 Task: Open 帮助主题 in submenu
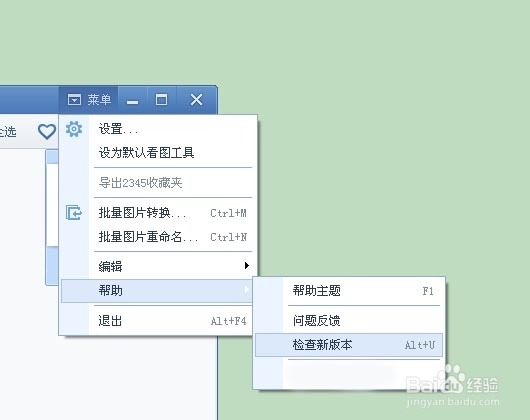click(349, 291)
